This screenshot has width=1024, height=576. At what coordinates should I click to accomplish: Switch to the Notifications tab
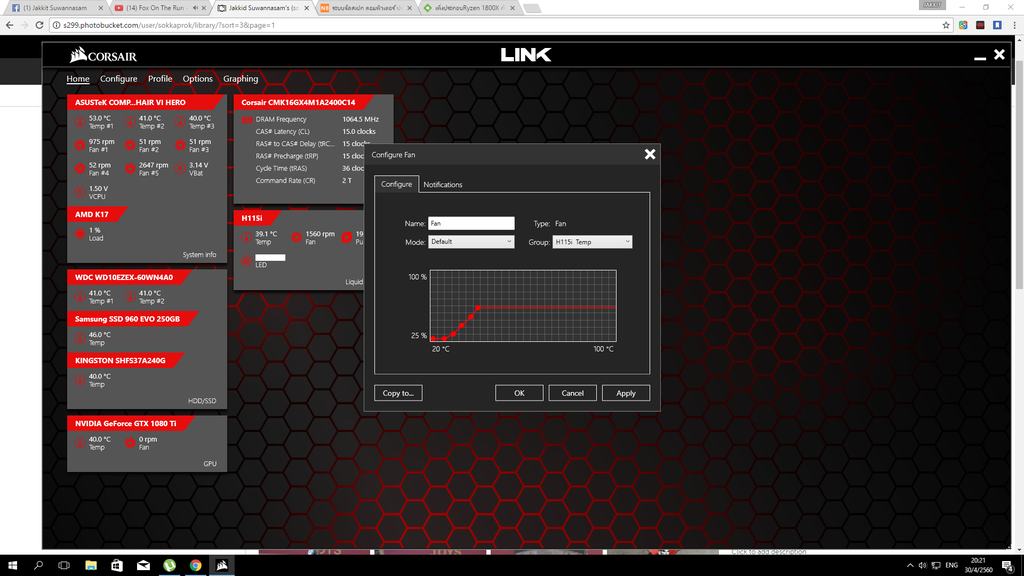pos(443,185)
